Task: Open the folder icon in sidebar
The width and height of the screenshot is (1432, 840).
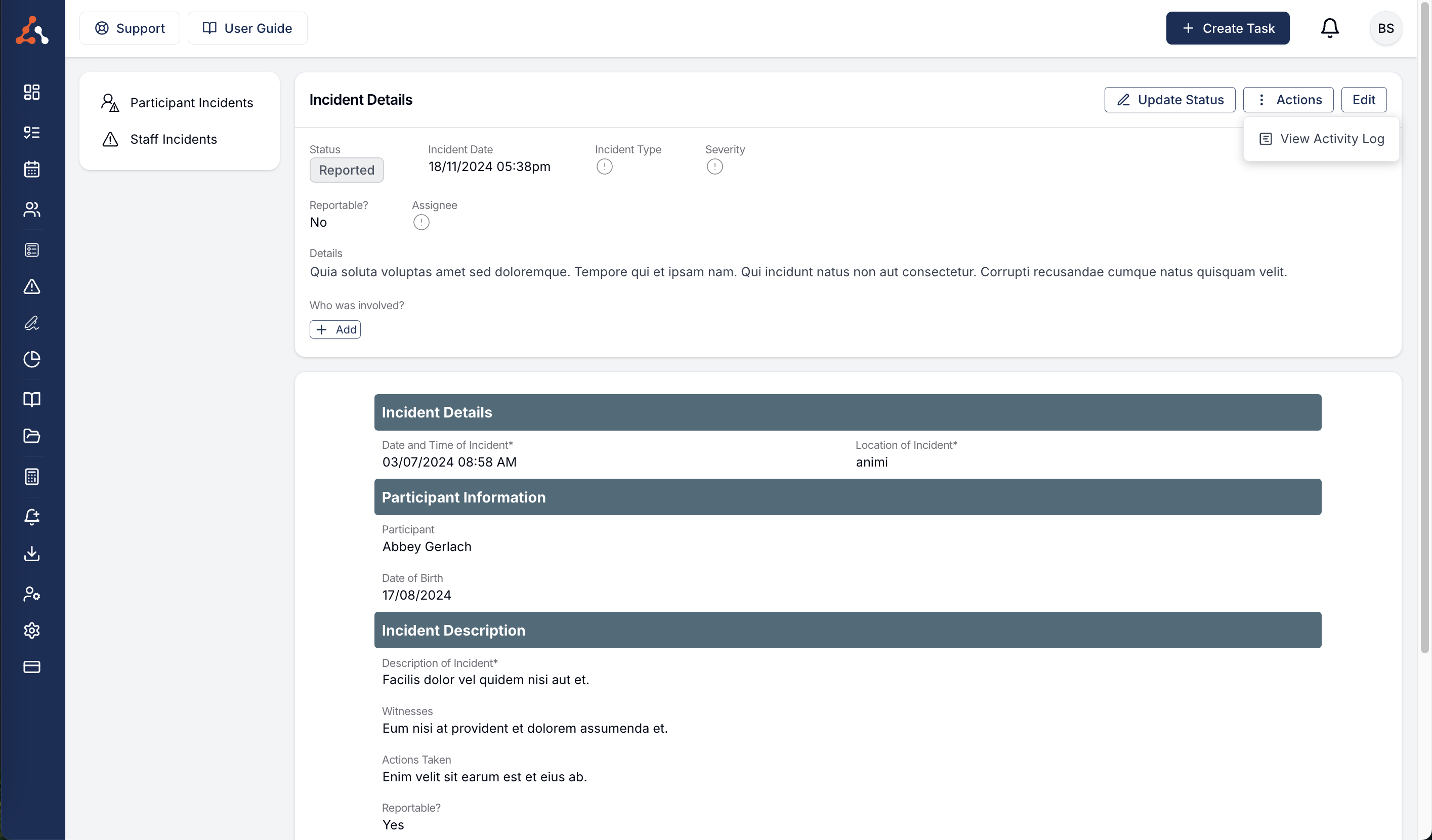Action: coord(32,436)
